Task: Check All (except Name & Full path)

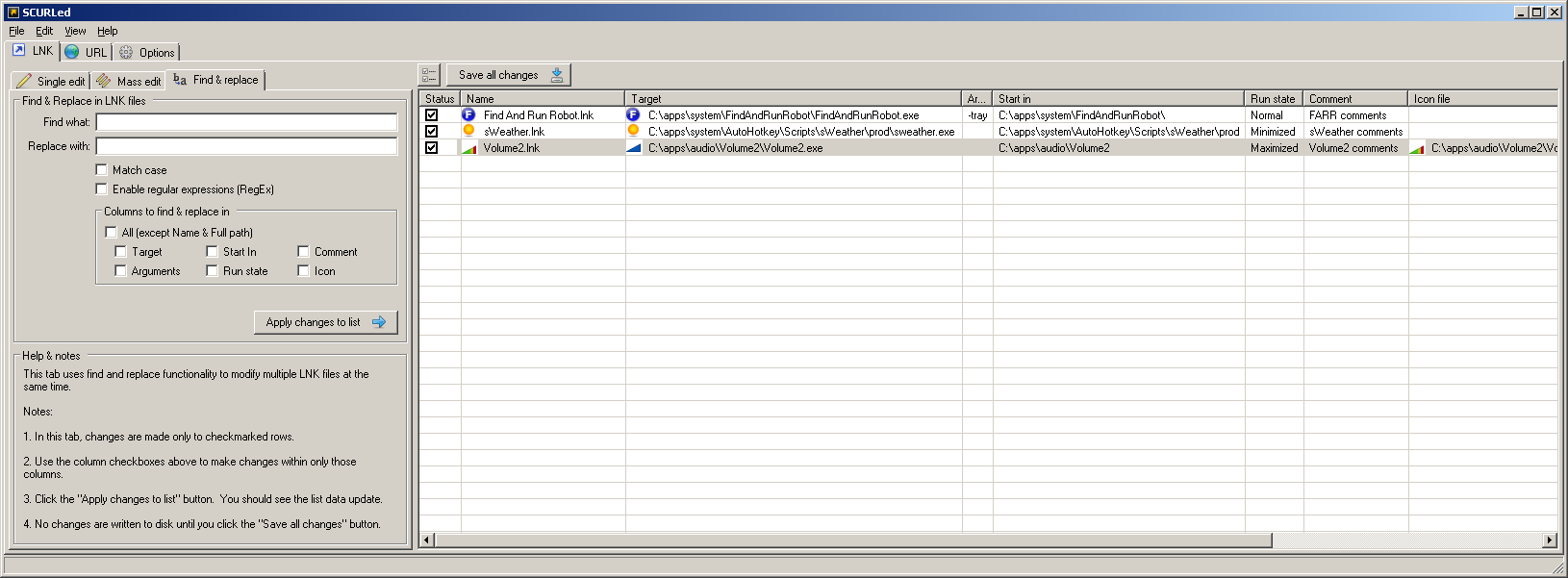Action: coord(111,232)
